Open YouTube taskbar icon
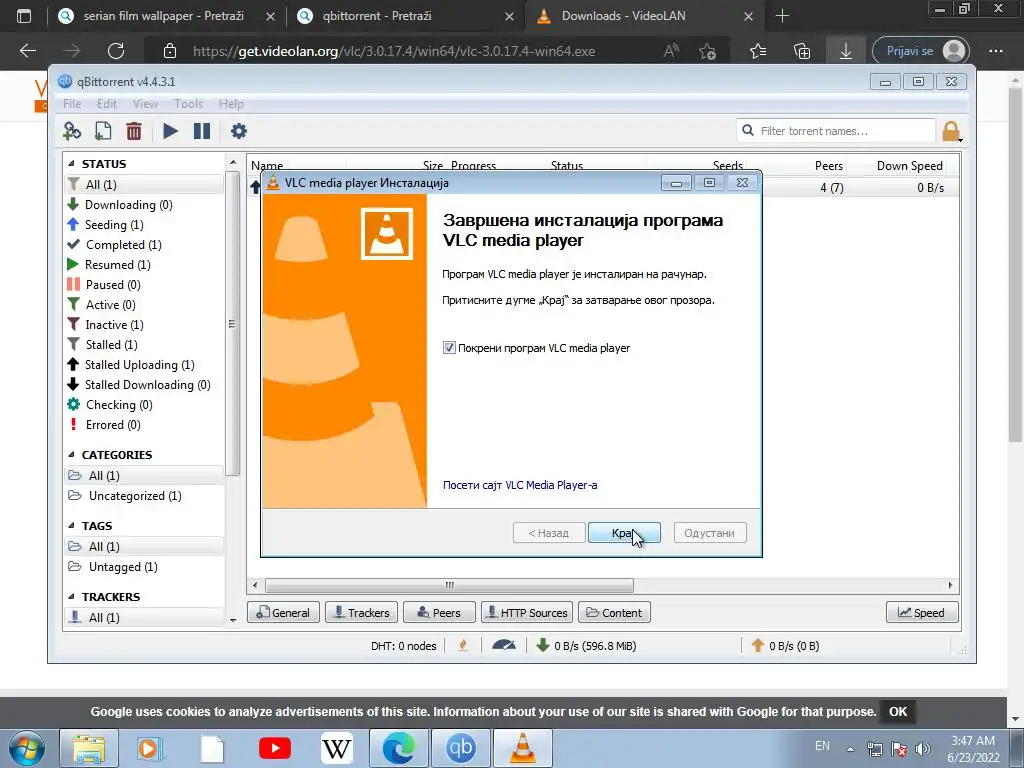Image resolution: width=1024 pixels, height=768 pixels. pyautogui.click(x=275, y=748)
